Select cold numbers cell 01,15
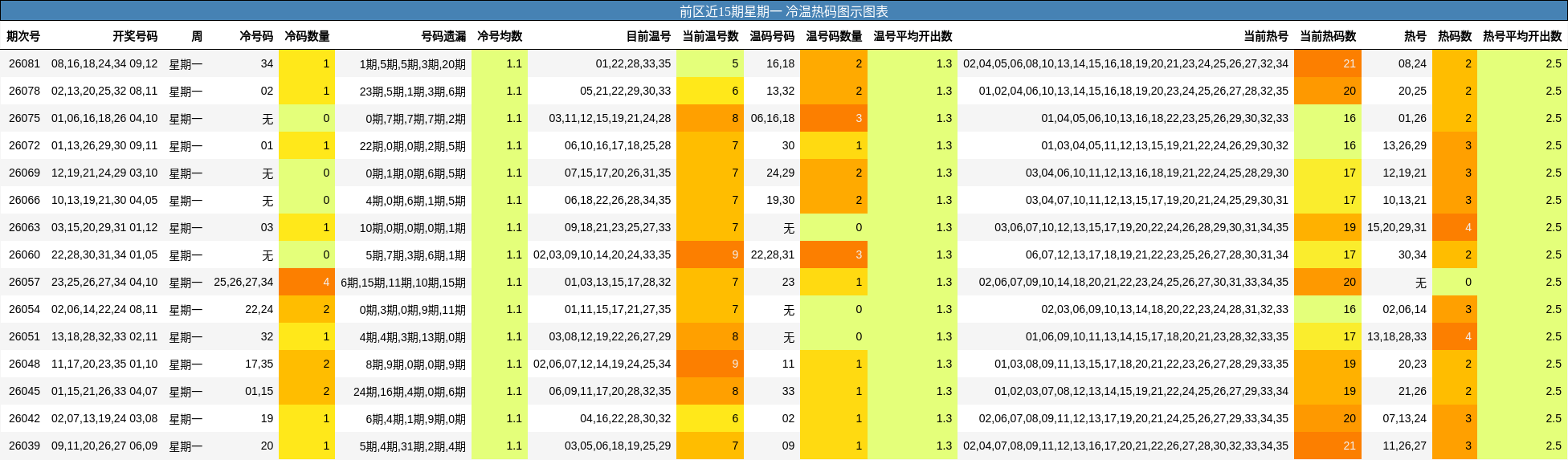1568x460 pixels. click(259, 391)
